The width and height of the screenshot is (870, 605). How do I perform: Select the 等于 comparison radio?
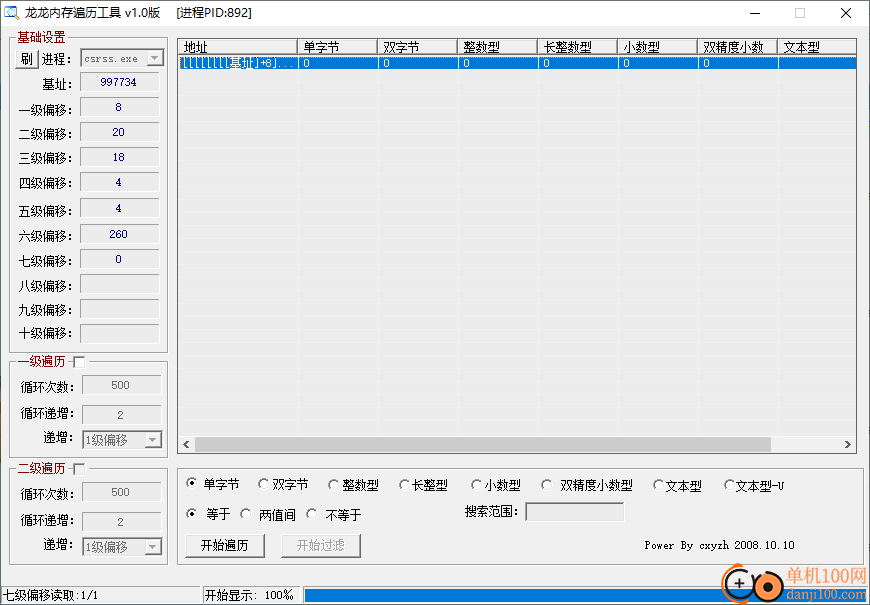(191, 514)
